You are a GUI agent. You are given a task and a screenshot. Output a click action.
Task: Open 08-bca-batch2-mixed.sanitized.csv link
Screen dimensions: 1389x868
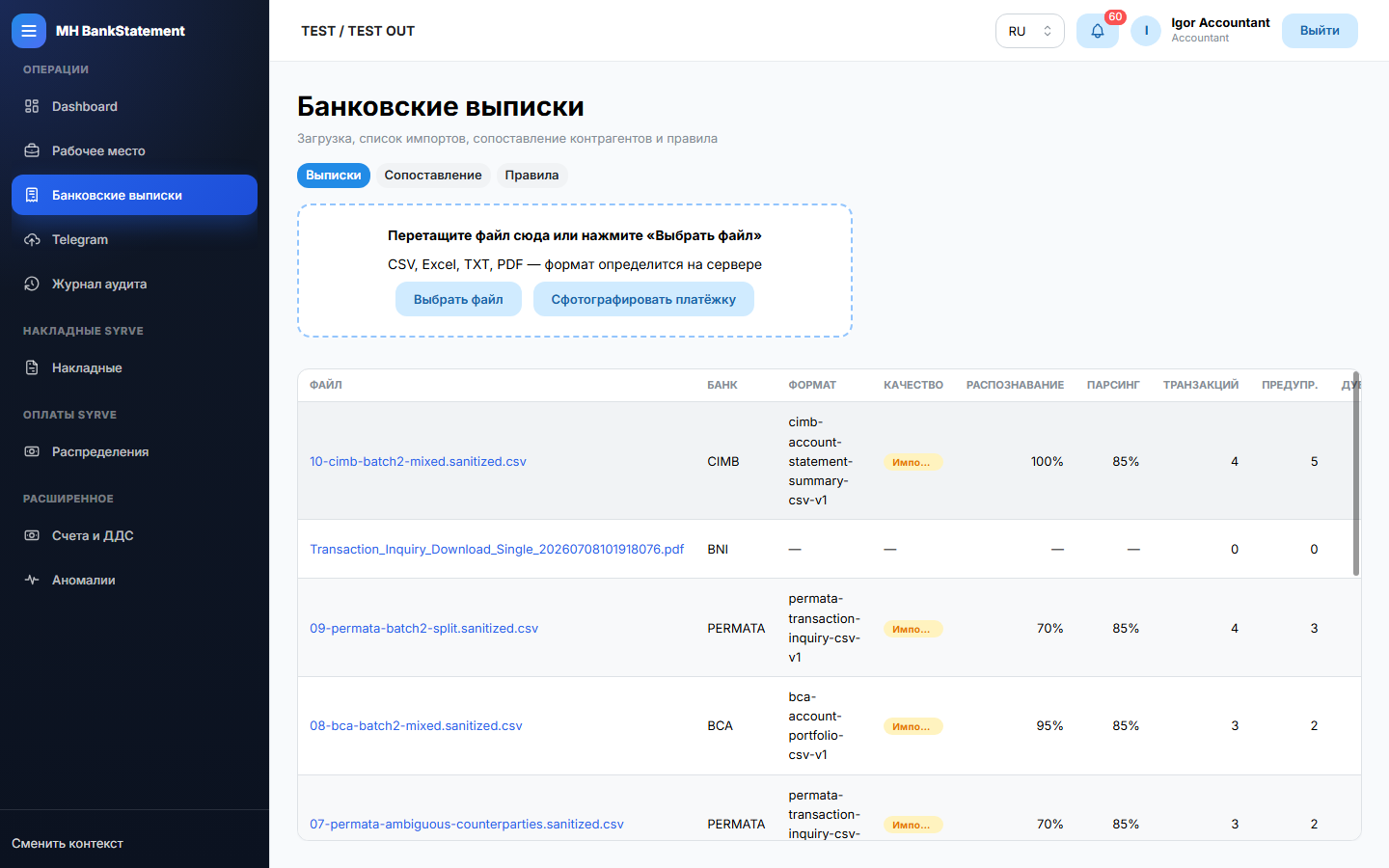[416, 726]
